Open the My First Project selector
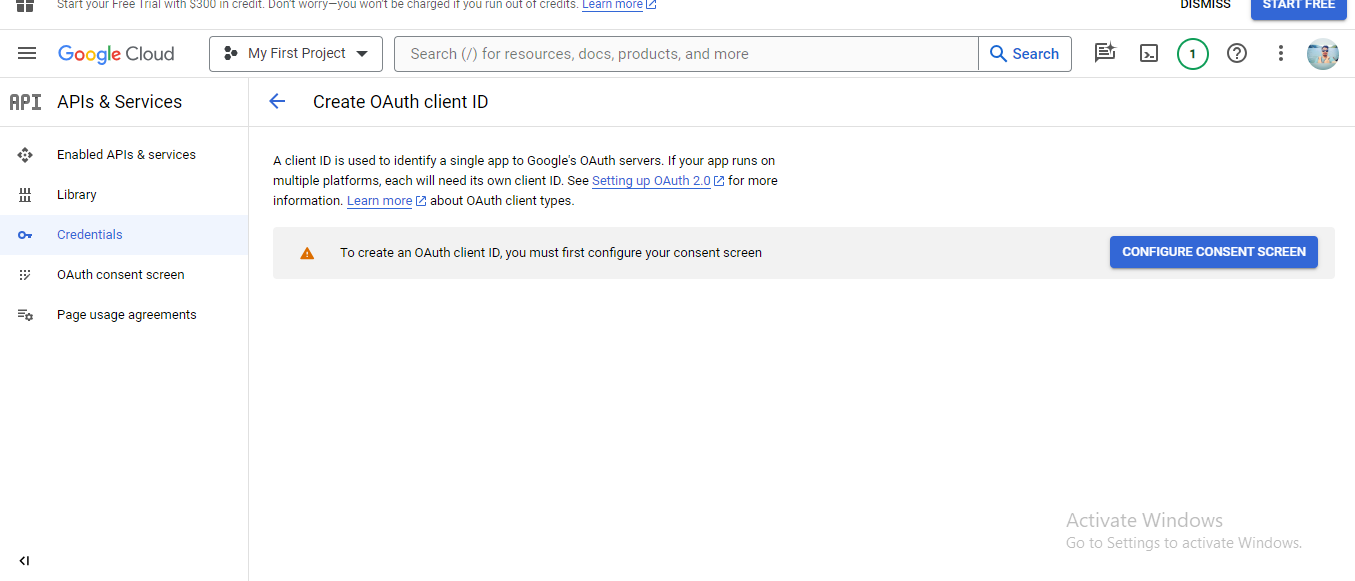This screenshot has width=1355, height=581. click(x=296, y=54)
